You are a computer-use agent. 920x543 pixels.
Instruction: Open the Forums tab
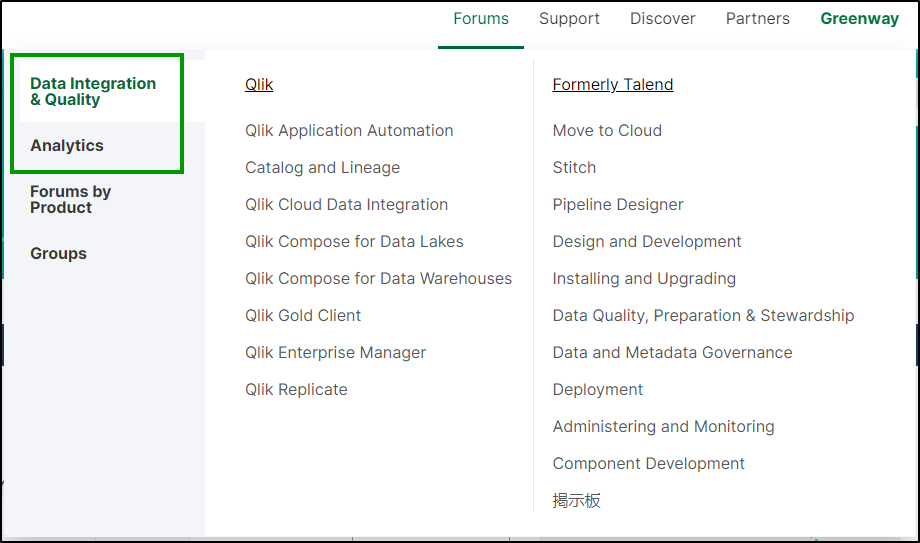click(x=481, y=19)
